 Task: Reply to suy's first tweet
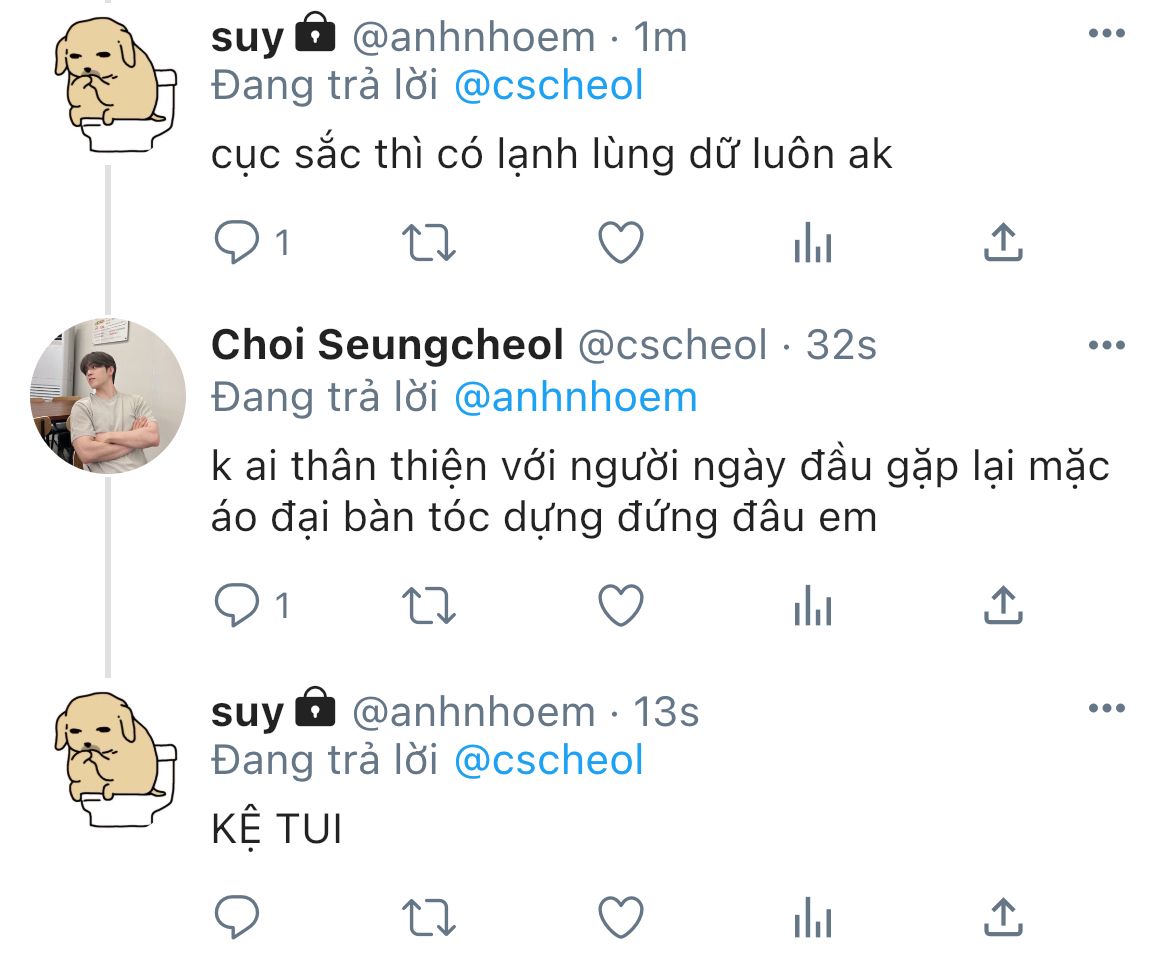237,243
